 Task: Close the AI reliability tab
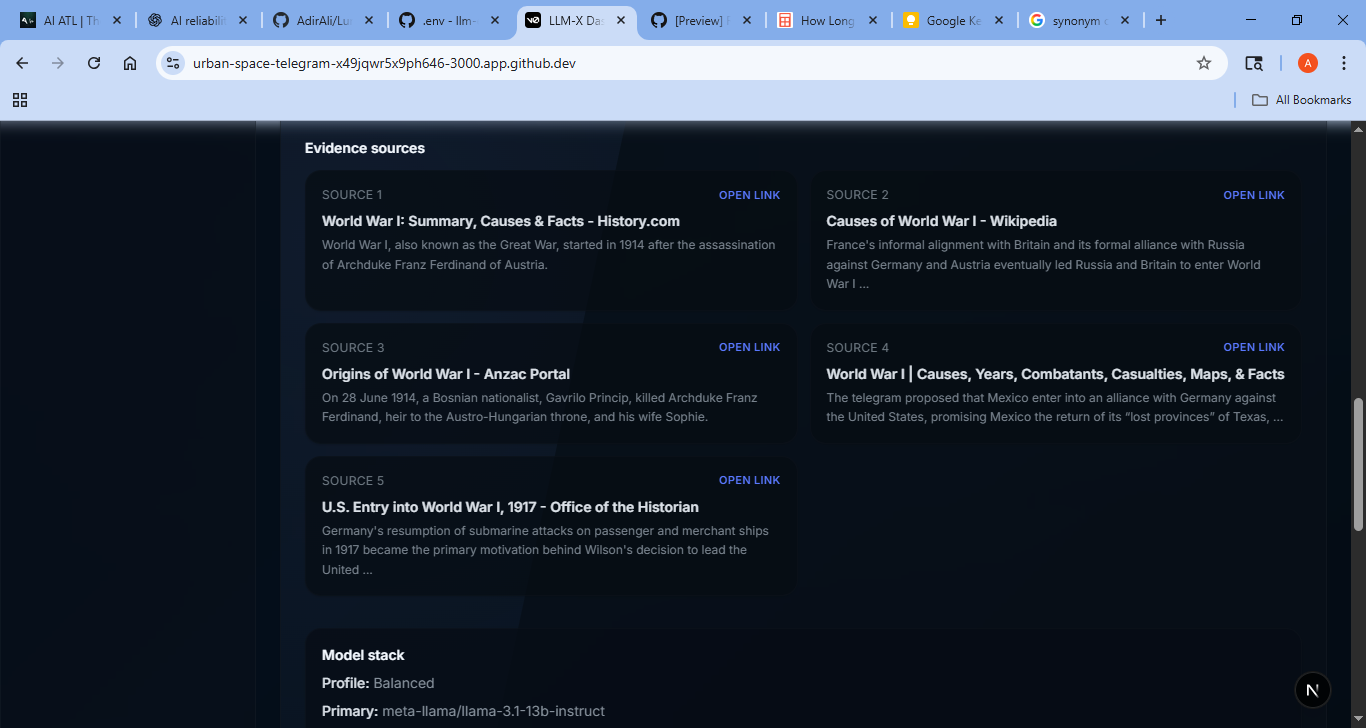[x=243, y=20]
